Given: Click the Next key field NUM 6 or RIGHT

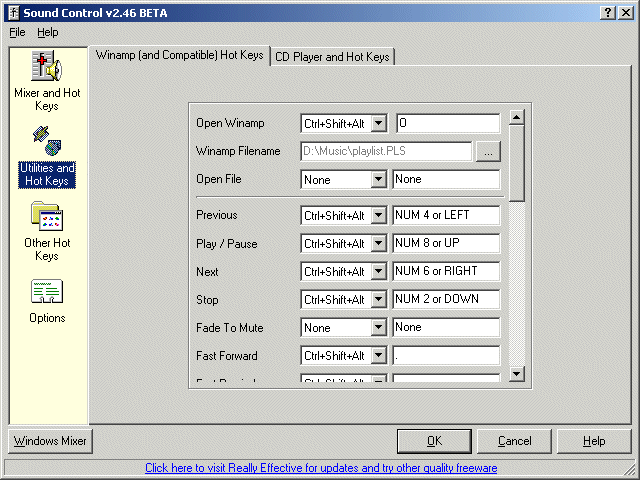Looking at the screenshot, I should [446, 271].
